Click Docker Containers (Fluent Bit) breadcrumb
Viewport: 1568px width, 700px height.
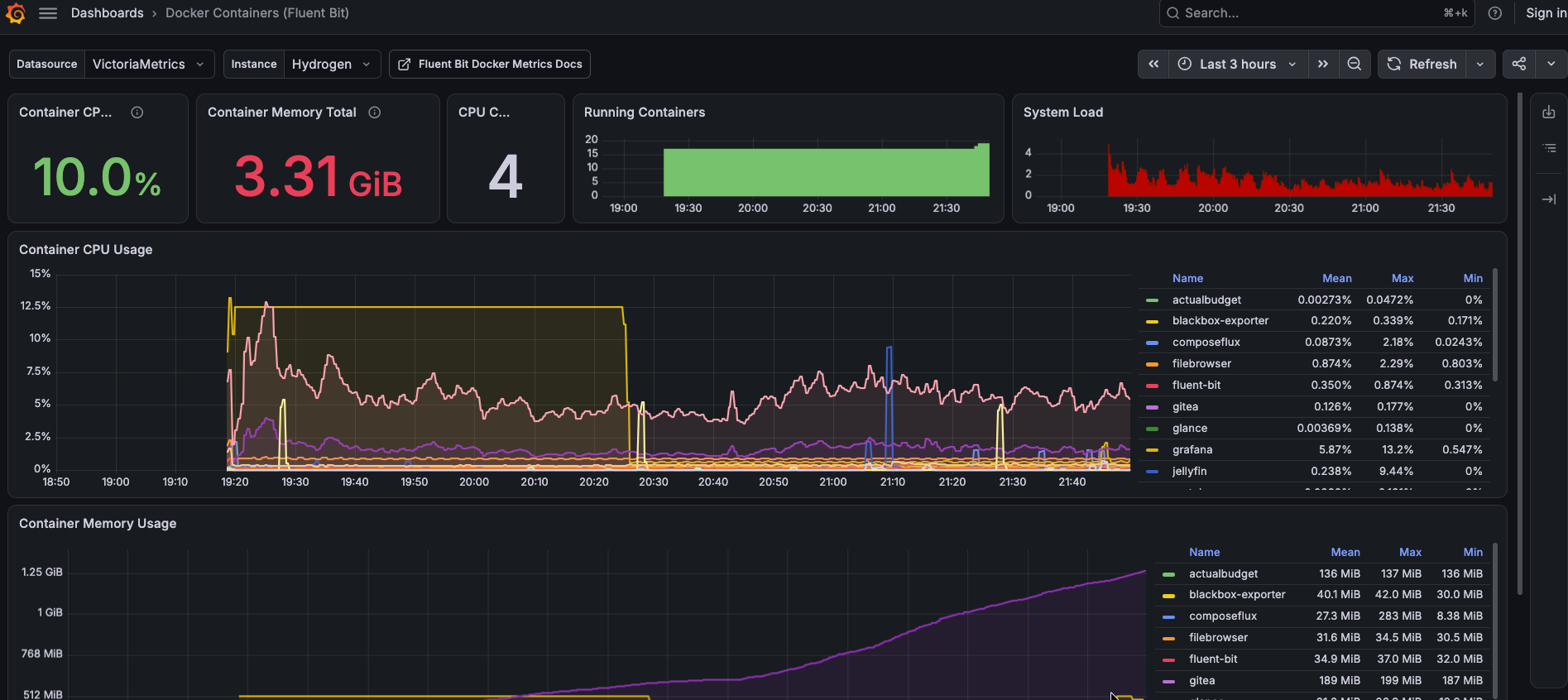click(x=257, y=13)
